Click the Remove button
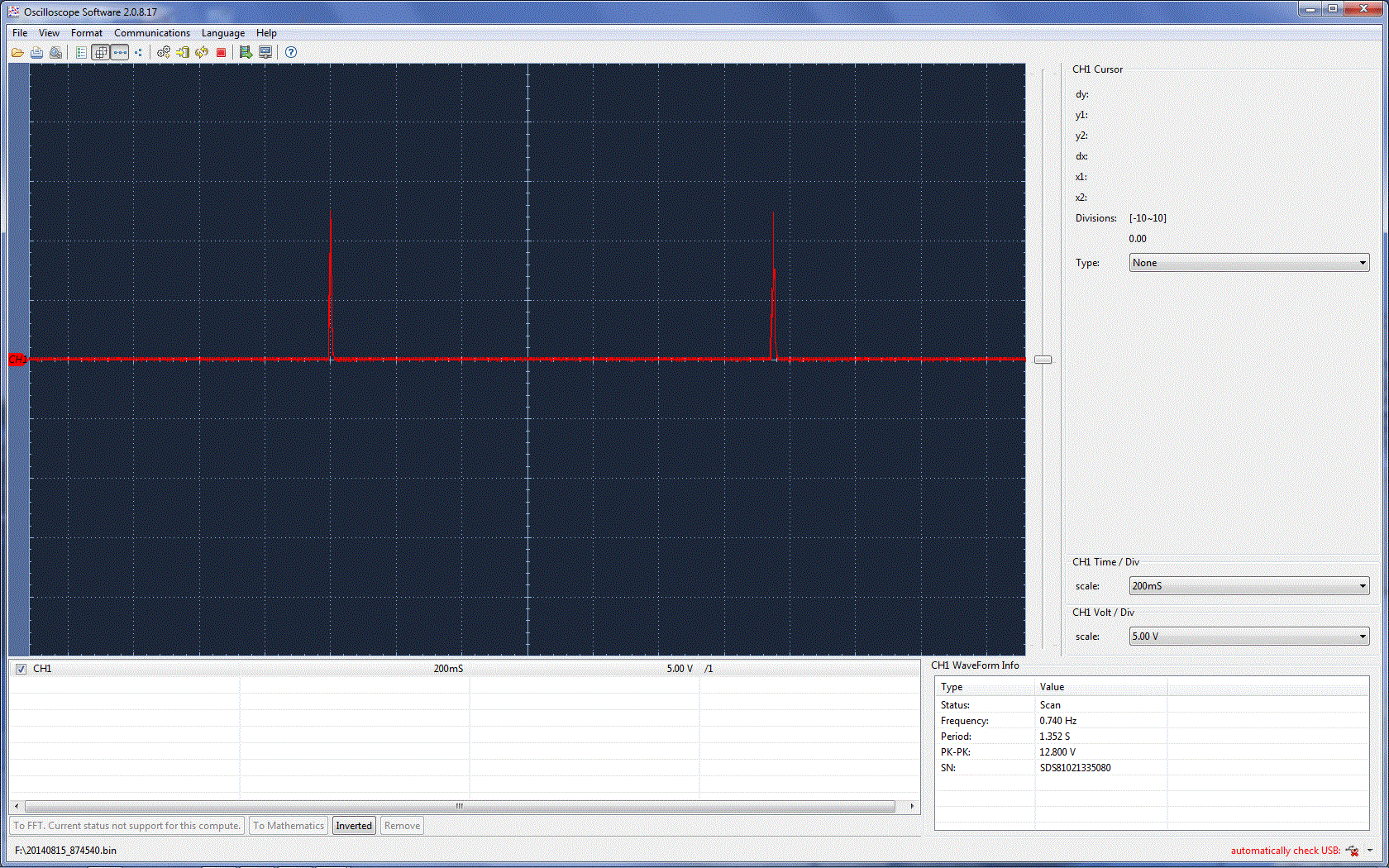This screenshot has width=1389, height=868. (x=403, y=826)
